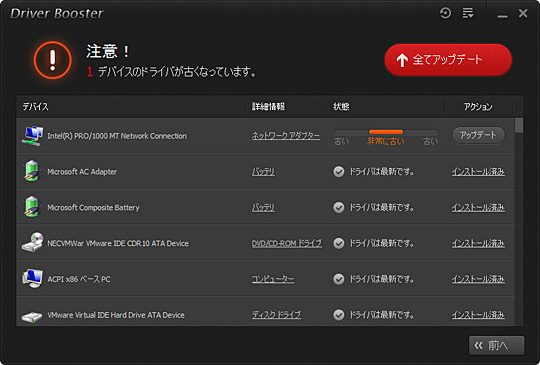Click the Microsoft Composite Battery icon
540x365 pixels.
[32, 207]
